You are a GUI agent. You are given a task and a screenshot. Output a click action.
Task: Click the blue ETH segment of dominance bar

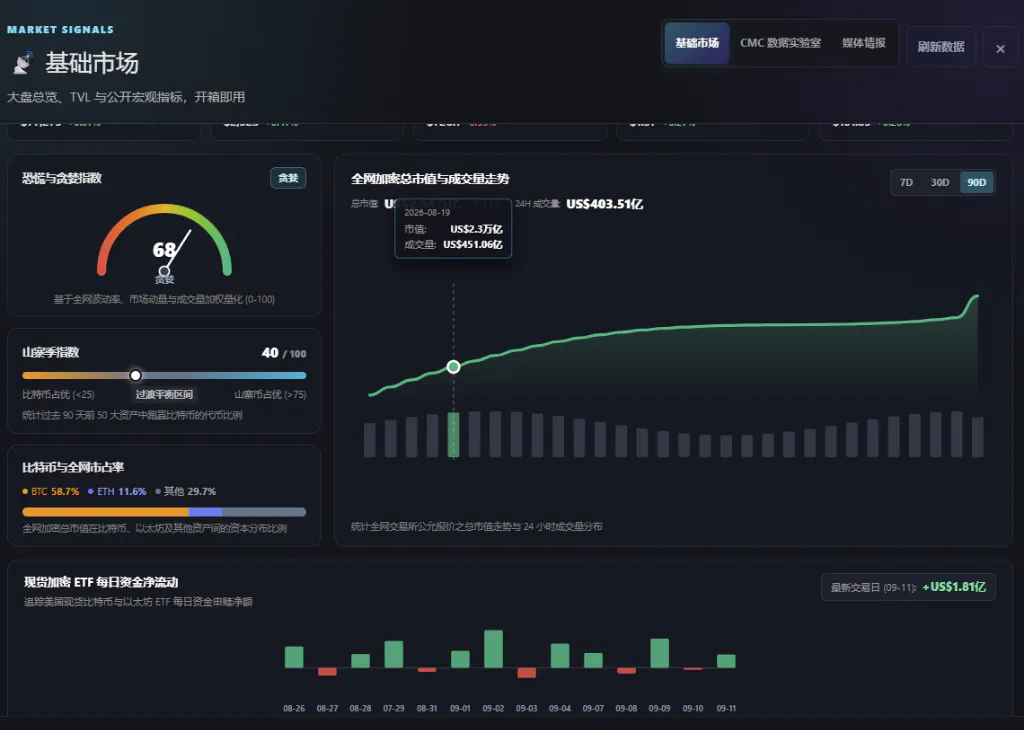(205, 512)
